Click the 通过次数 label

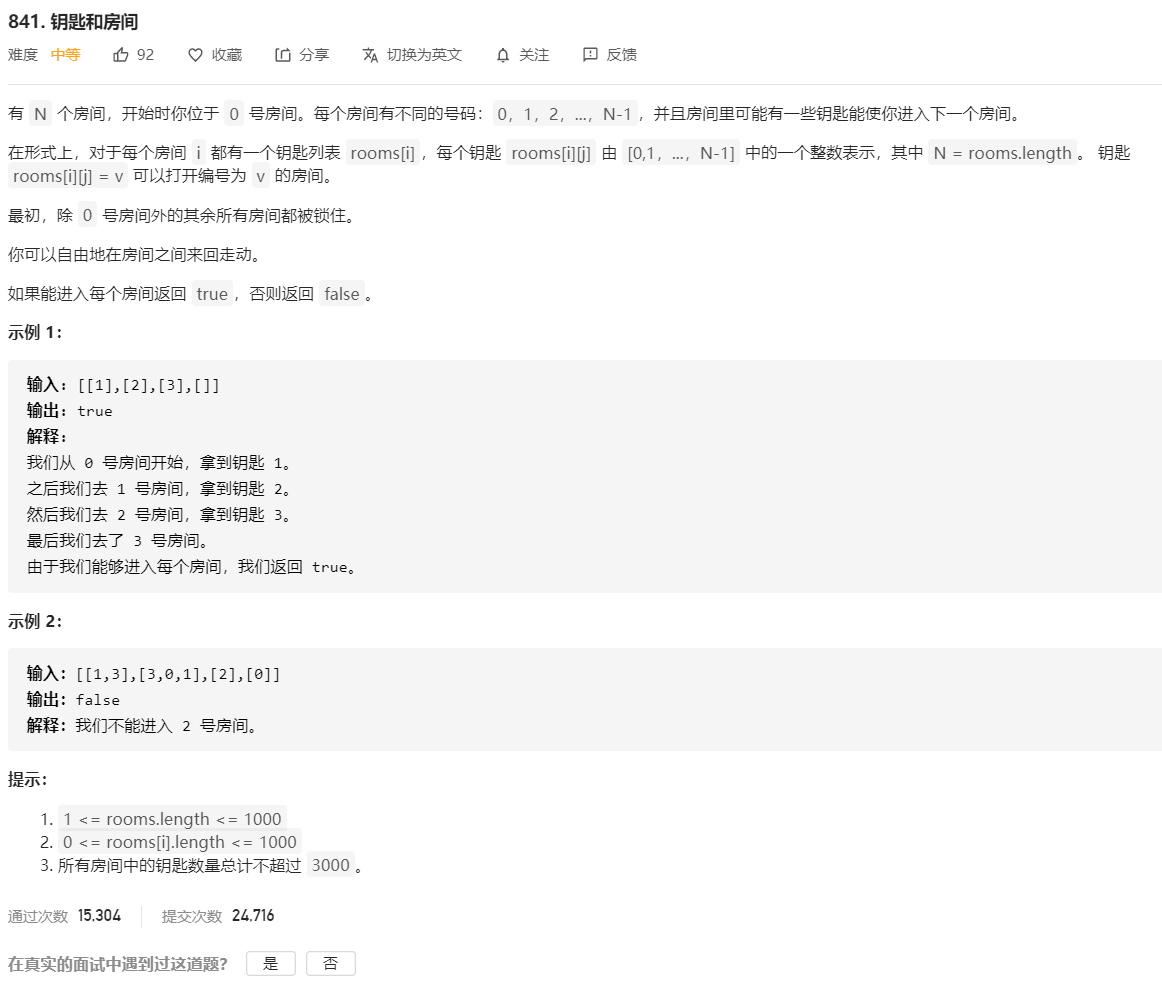coord(38,916)
